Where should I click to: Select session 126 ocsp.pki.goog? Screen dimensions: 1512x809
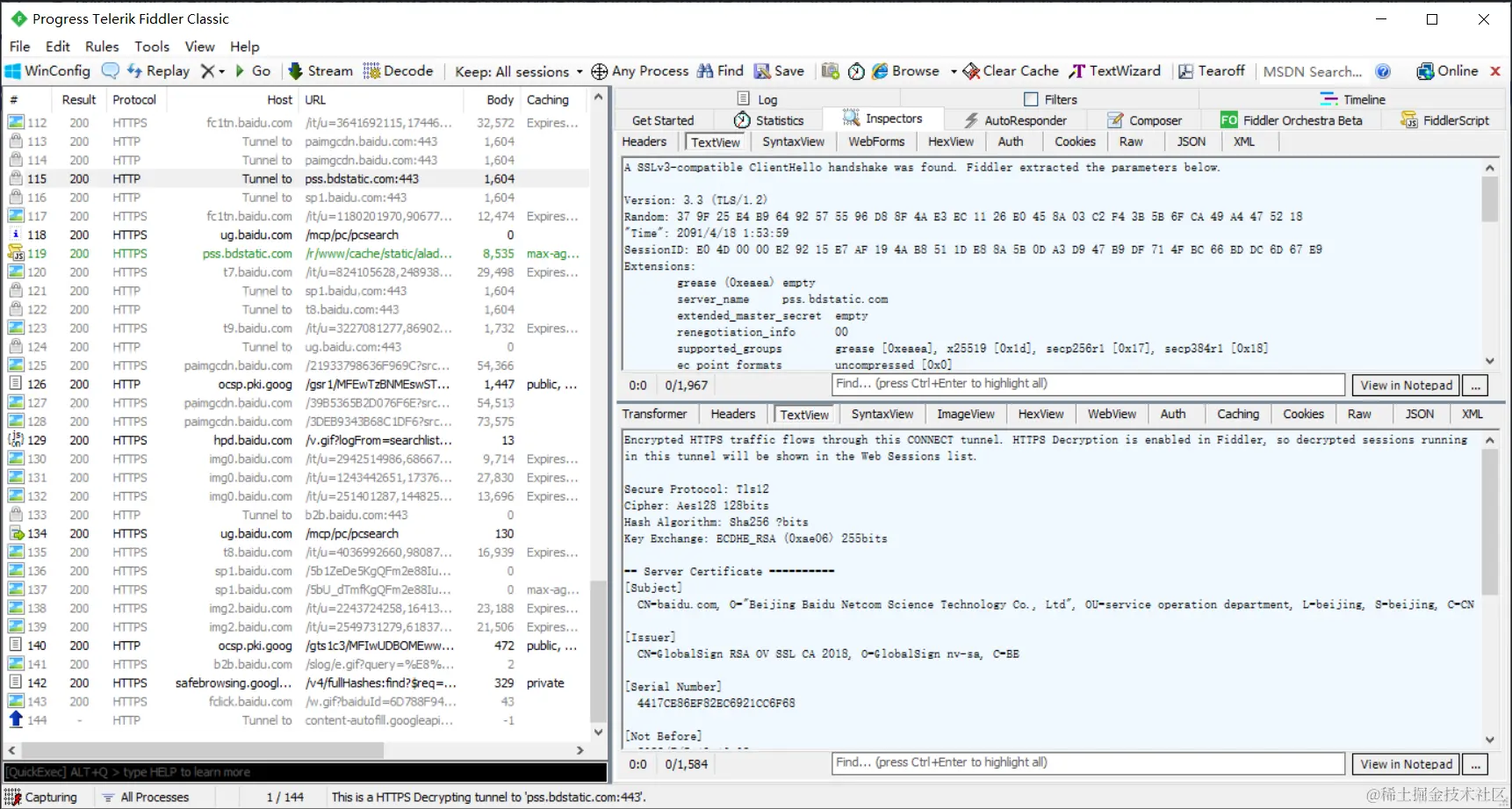click(x=297, y=385)
